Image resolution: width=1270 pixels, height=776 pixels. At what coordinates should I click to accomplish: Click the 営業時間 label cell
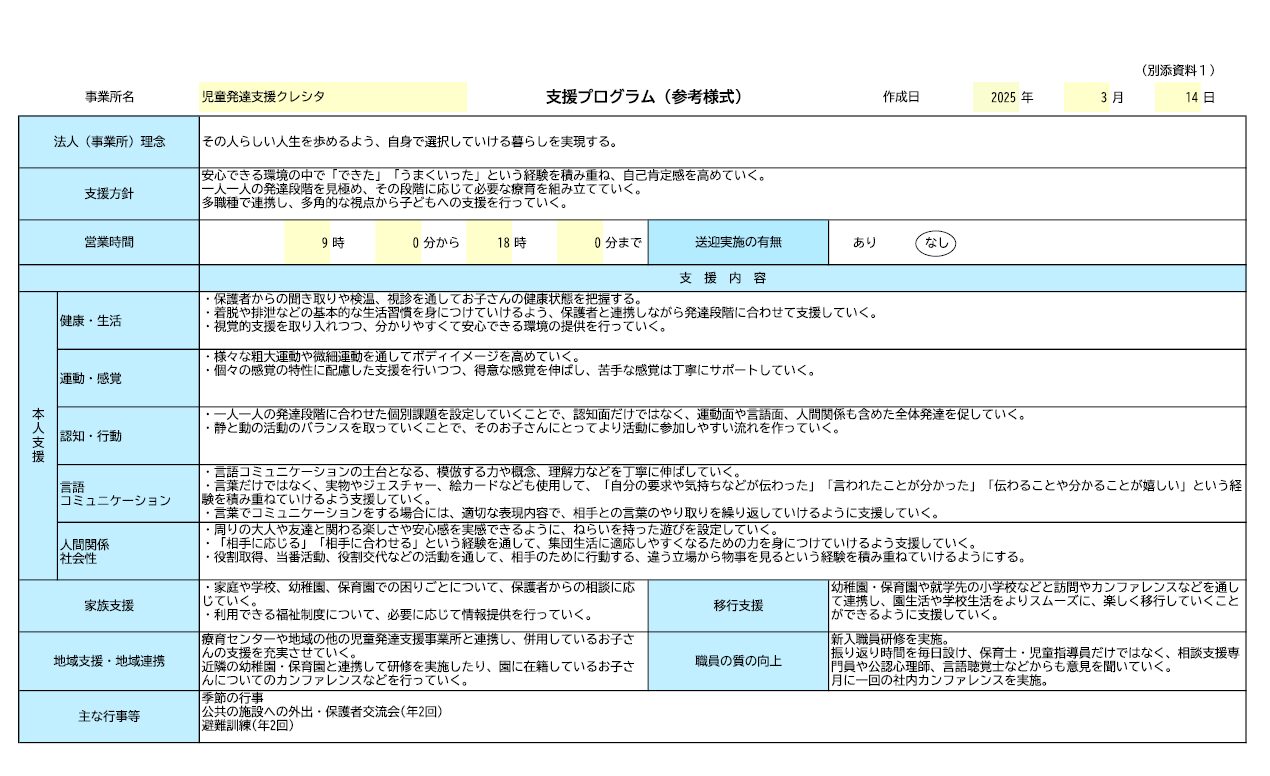pyautogui.click(x=109, y=243)
